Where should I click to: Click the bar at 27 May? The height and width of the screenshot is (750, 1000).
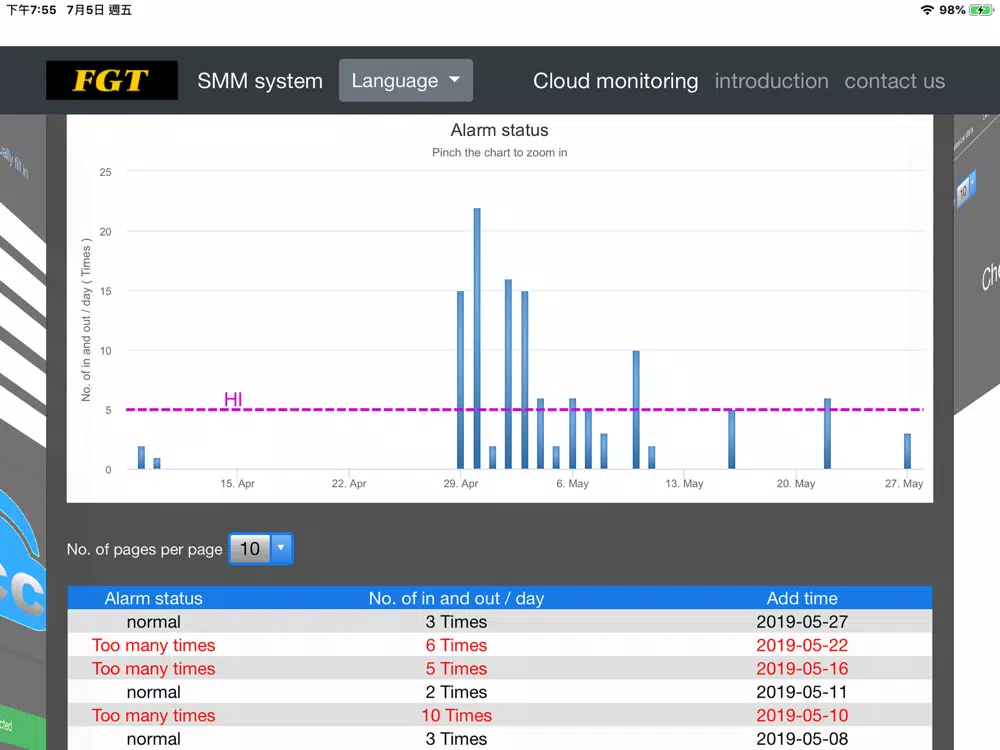tap(907, 451)
